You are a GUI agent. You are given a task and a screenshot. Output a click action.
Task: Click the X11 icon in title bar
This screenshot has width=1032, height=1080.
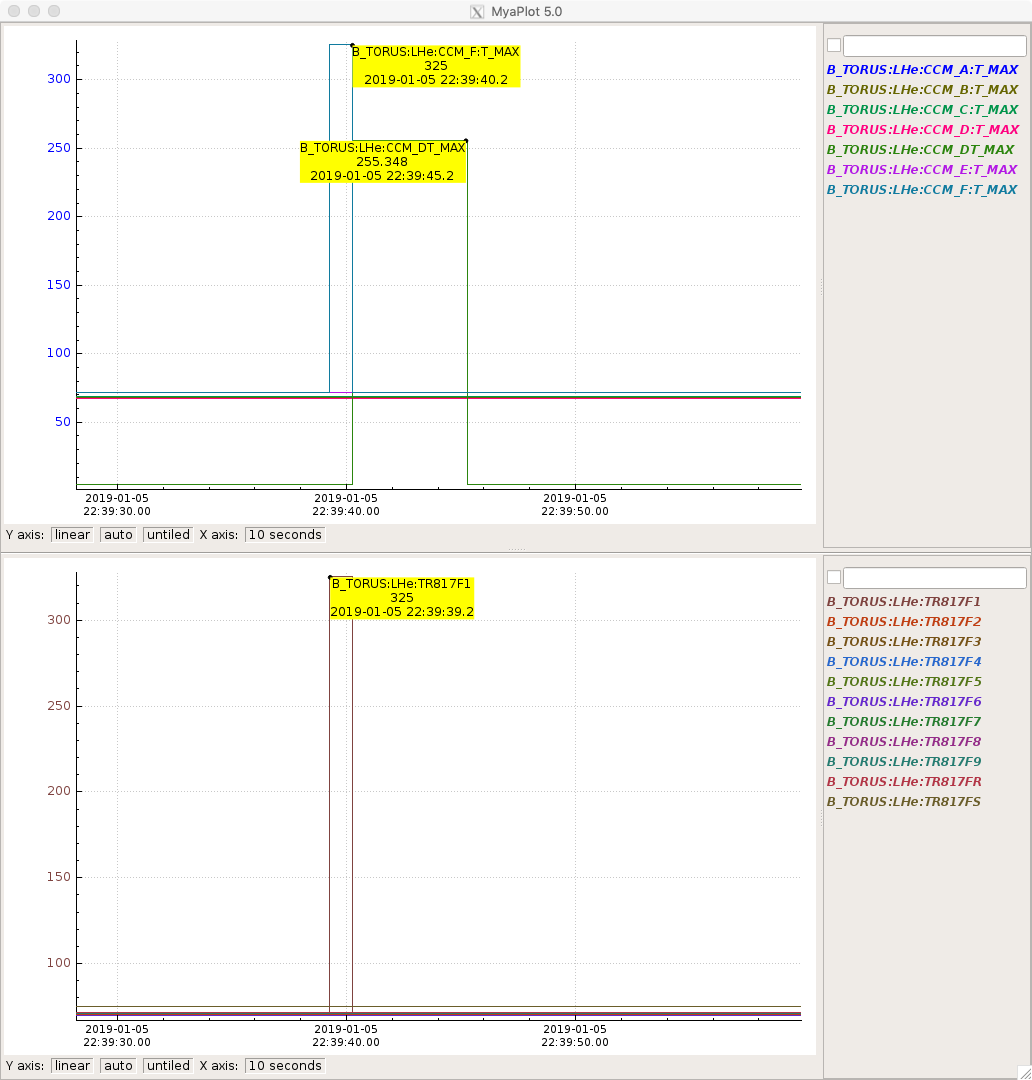click(x=477, y=12)
